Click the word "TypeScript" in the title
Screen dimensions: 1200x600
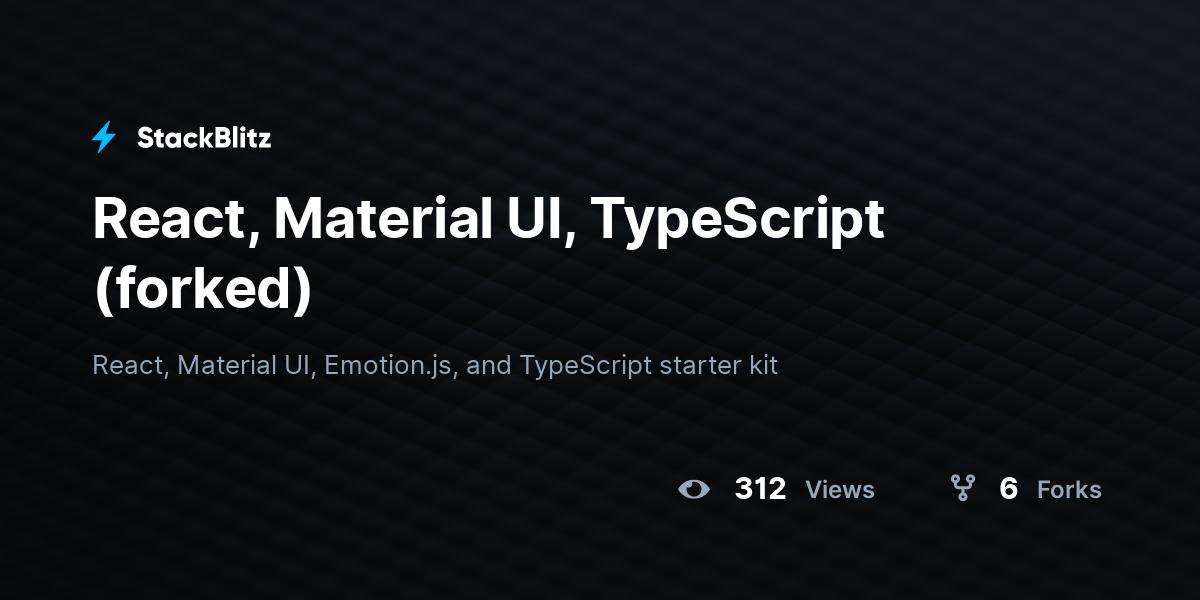click(x=737, y=222)
